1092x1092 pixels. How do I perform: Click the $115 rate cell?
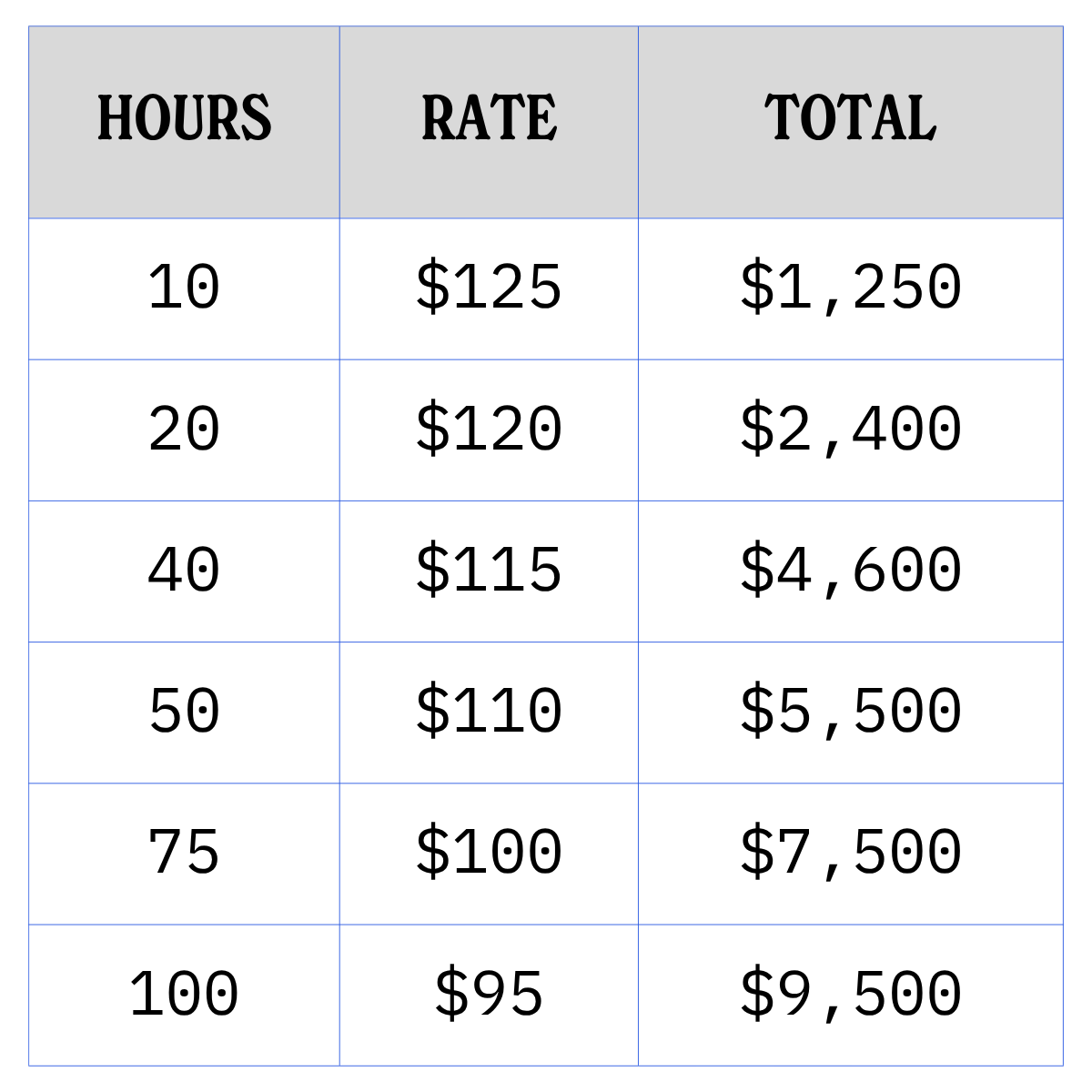489,571
